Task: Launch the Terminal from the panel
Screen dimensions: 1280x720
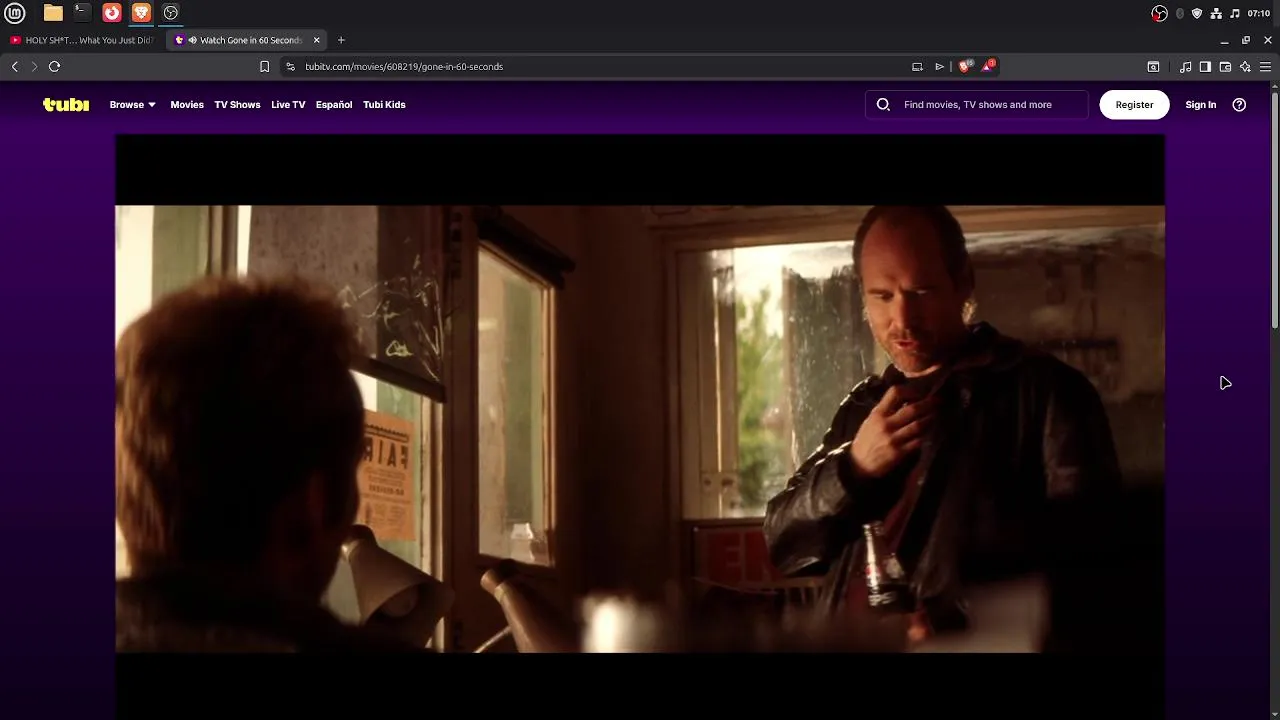Action: tap(82, 13)
